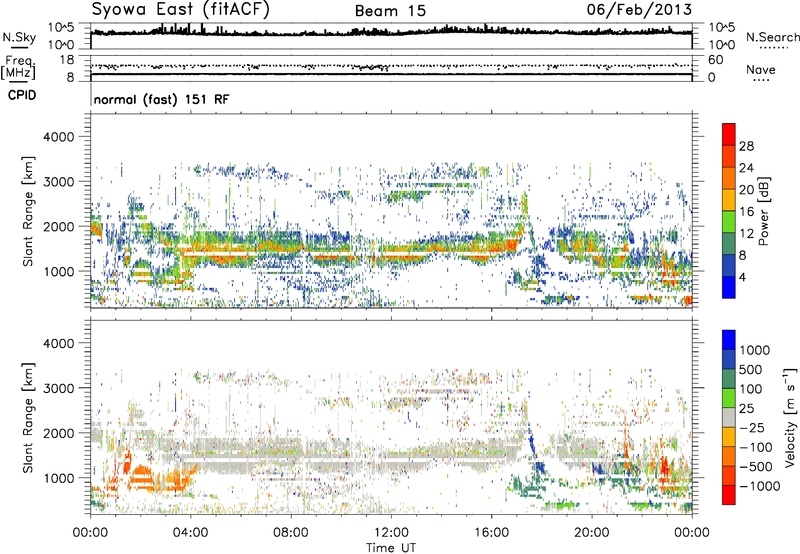Click "10^0" tick next to N.Search

722,45
